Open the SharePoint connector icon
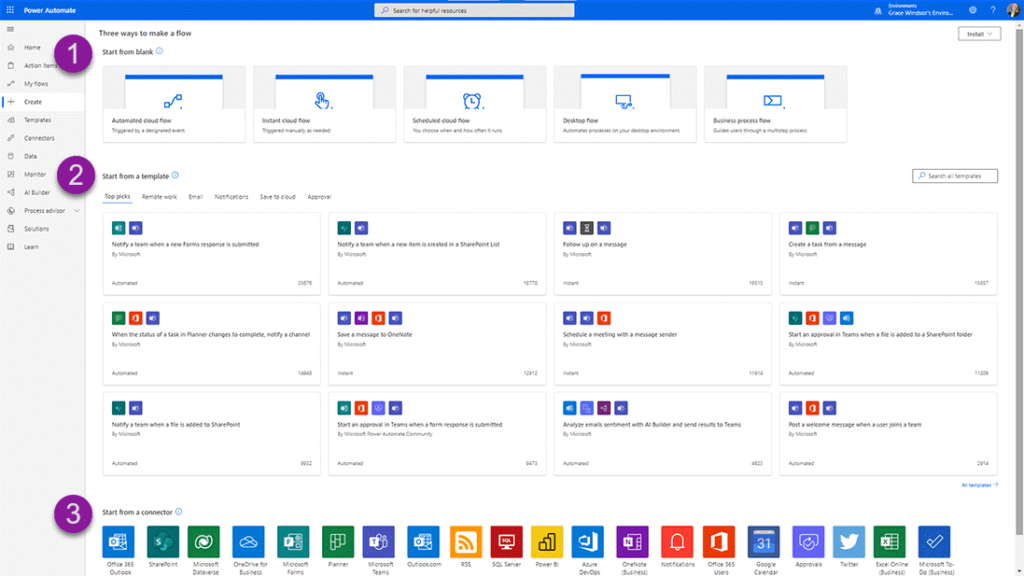 click(162, 541)
